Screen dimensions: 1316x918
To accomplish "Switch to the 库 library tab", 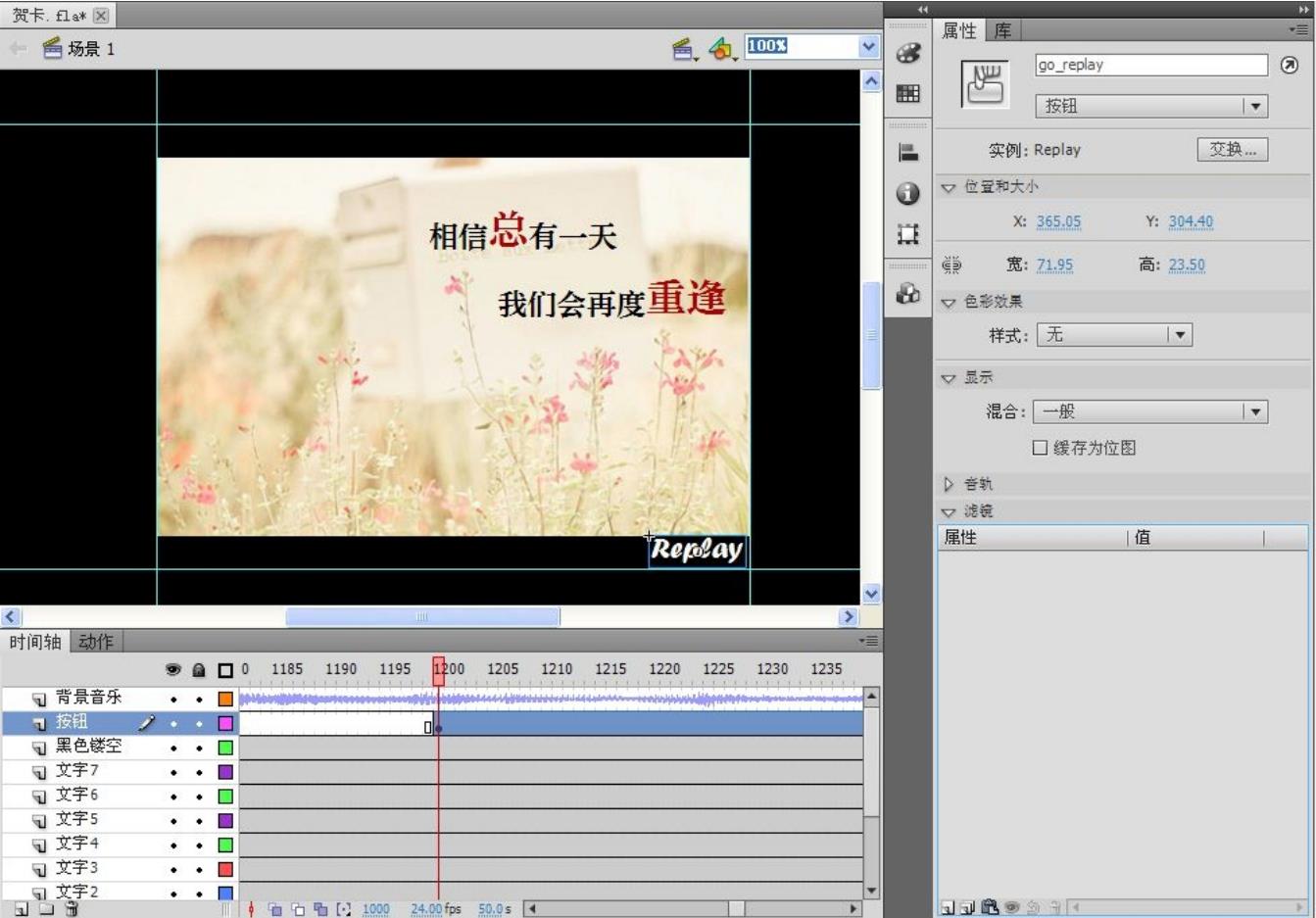I will click(x=1002, y=31).
